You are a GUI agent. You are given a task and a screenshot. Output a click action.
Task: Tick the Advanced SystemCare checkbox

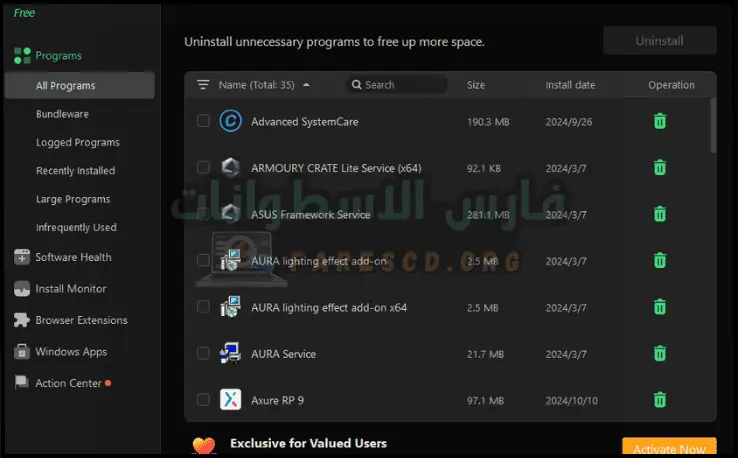(203, 121)
